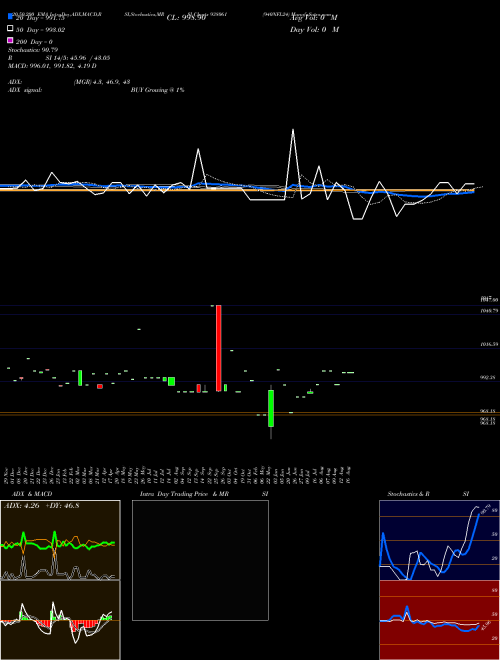The width and height of the screenshot is (500, 660).
Task: Click the magenta 200 Day legend square
Action: click(x=11, y=40)
